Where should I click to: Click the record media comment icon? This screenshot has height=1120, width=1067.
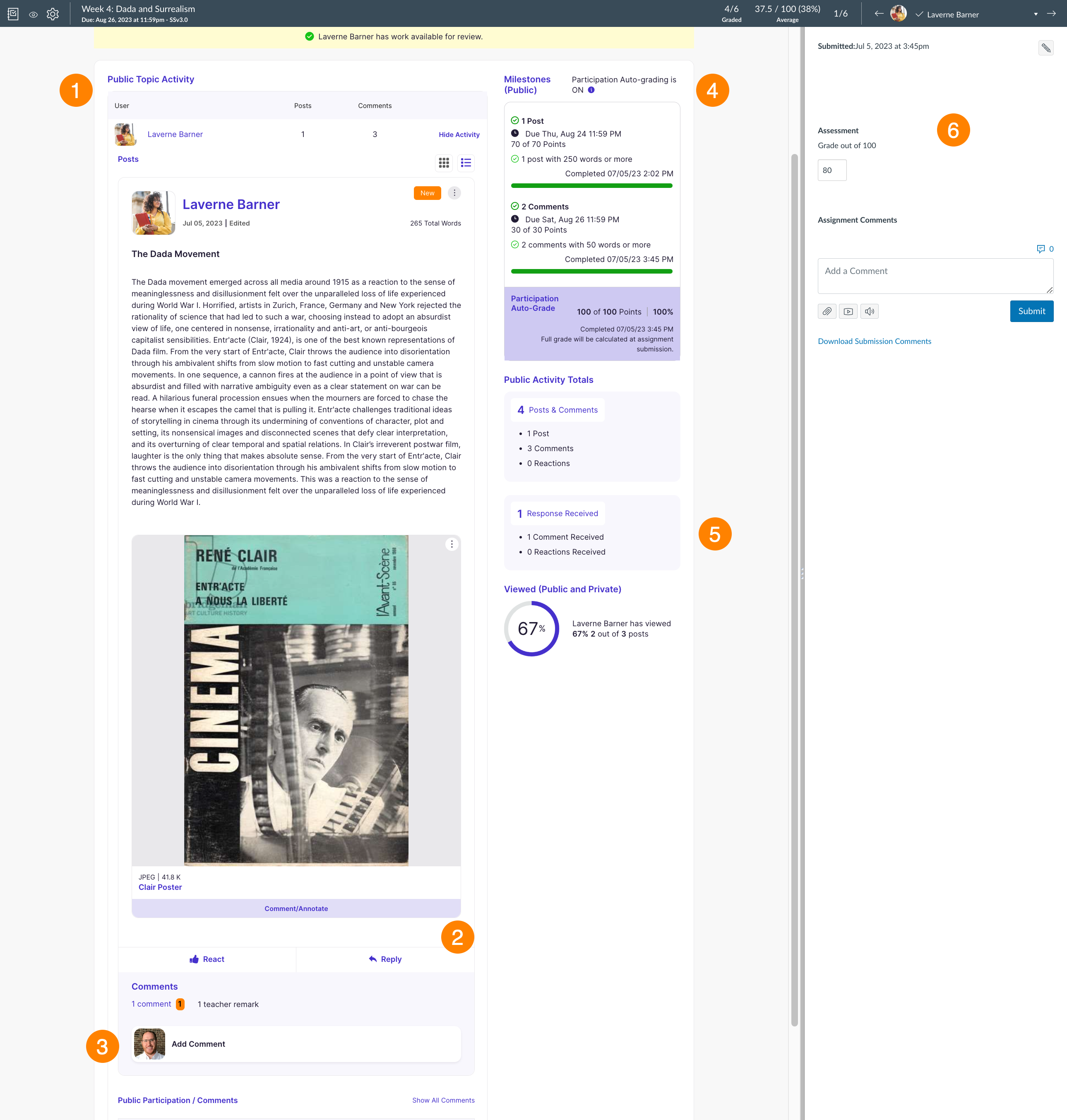point(848,311)
